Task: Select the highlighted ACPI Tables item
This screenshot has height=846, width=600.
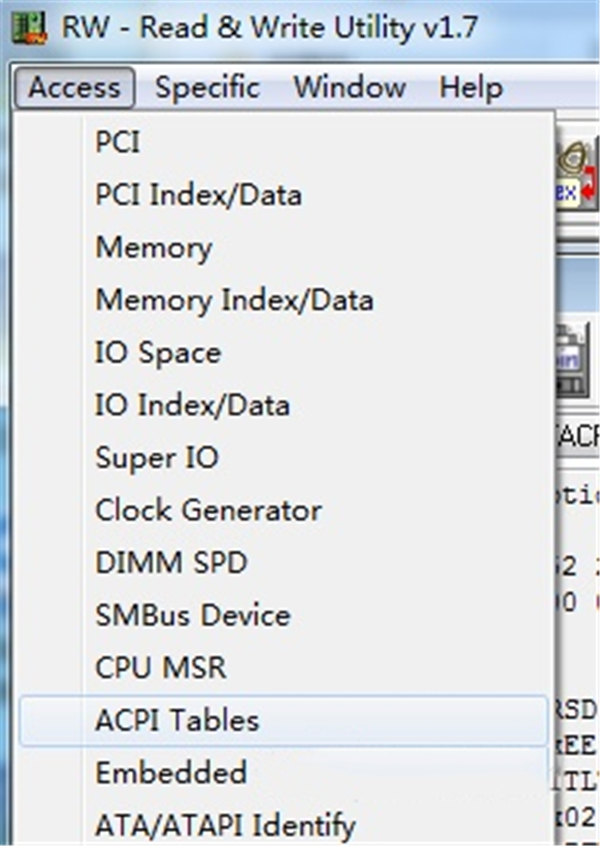Action: (176, 720)
